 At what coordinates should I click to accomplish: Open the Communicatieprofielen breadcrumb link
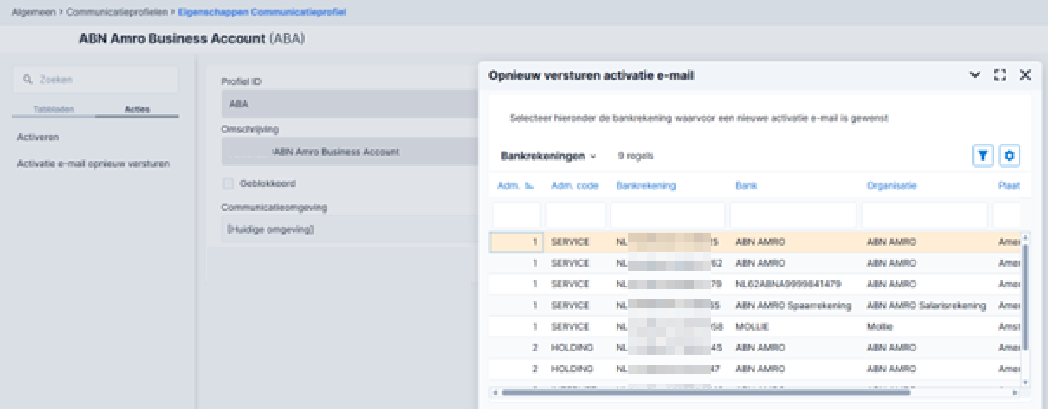(117, 12)
